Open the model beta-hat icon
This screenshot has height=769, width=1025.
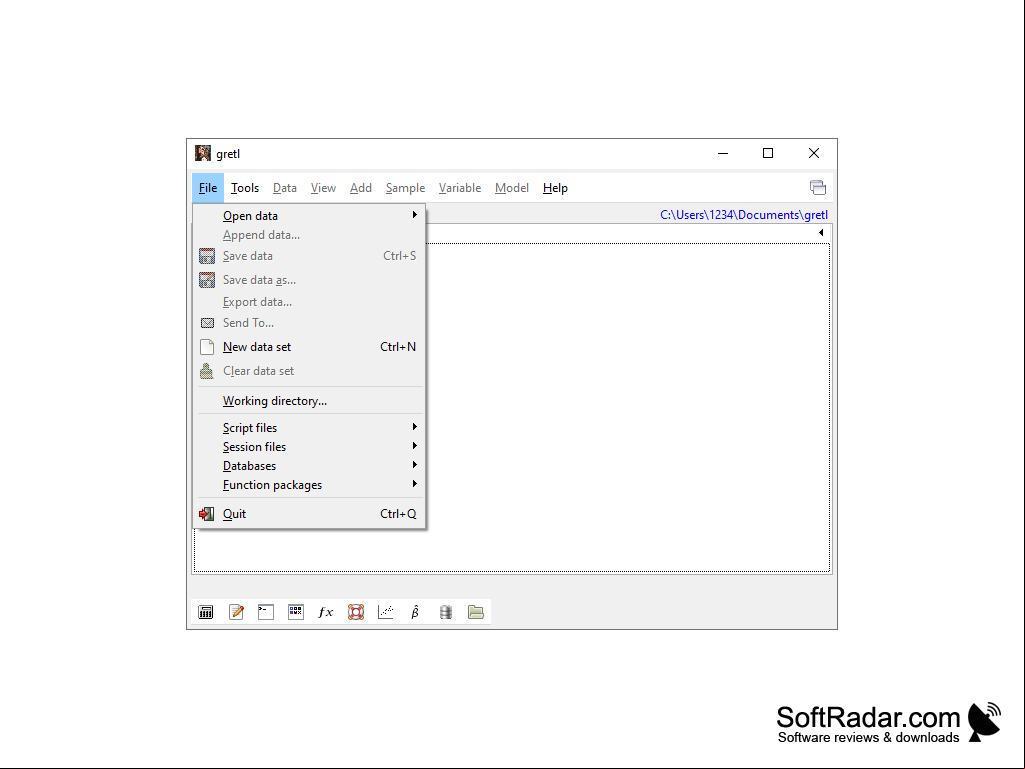(415, 612)
